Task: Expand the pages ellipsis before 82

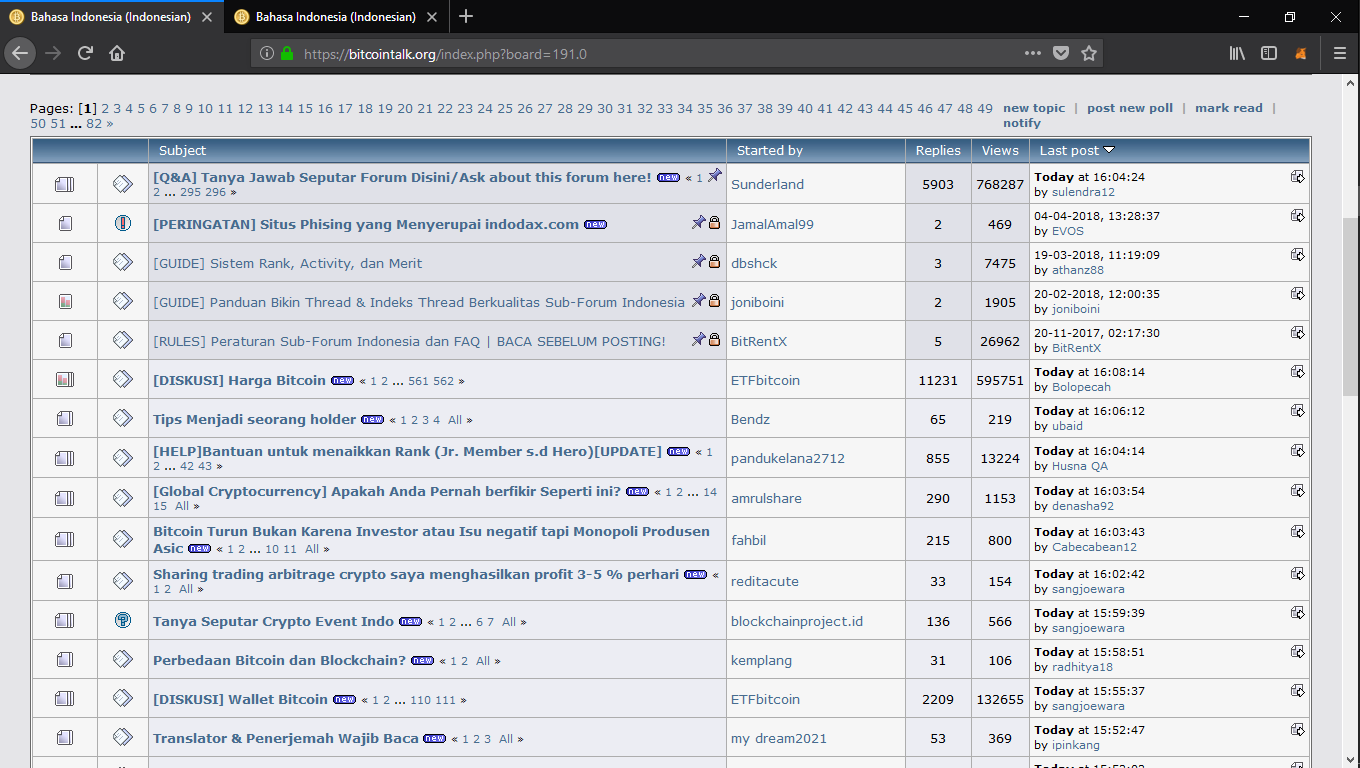Action: pyautogui.click(x=76, y=123)
